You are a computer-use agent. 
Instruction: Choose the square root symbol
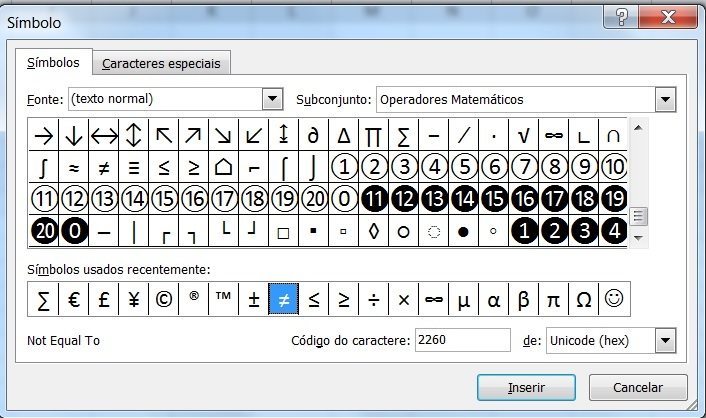tap(524, 135)
